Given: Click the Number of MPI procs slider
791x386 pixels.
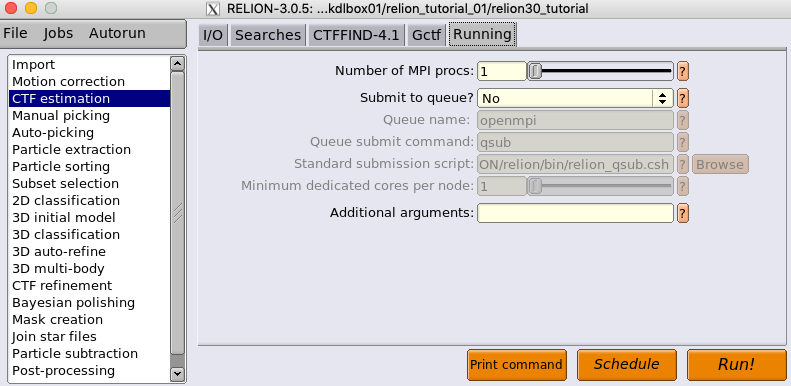Looking at the screenshot, I should coord(600,71).
